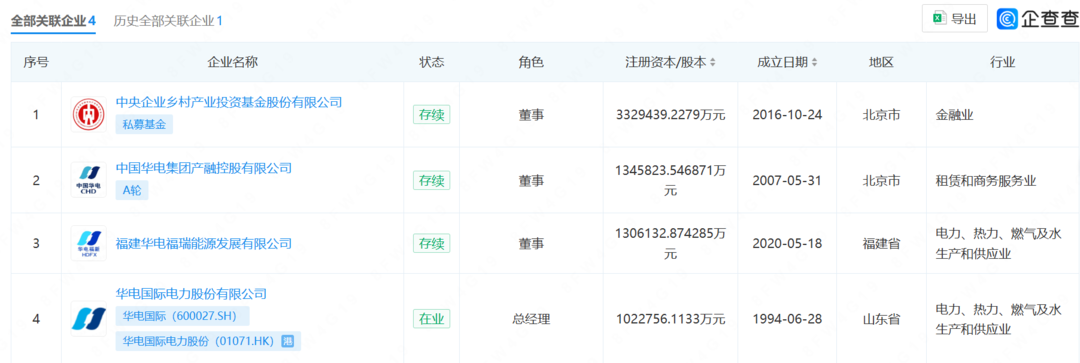This screenshot has width=1080, height=363.
Task: Open the 华电国际电力股份有限公司 logo
Action: pos(89,318)
